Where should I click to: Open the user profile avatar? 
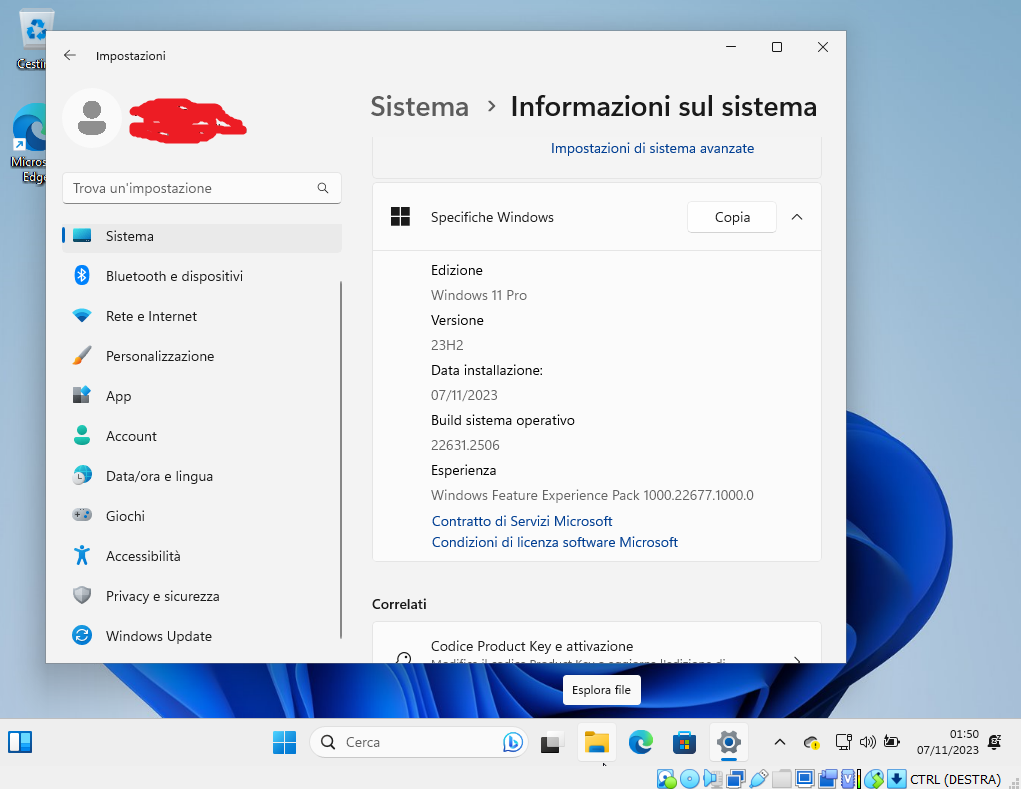[92, 118]
